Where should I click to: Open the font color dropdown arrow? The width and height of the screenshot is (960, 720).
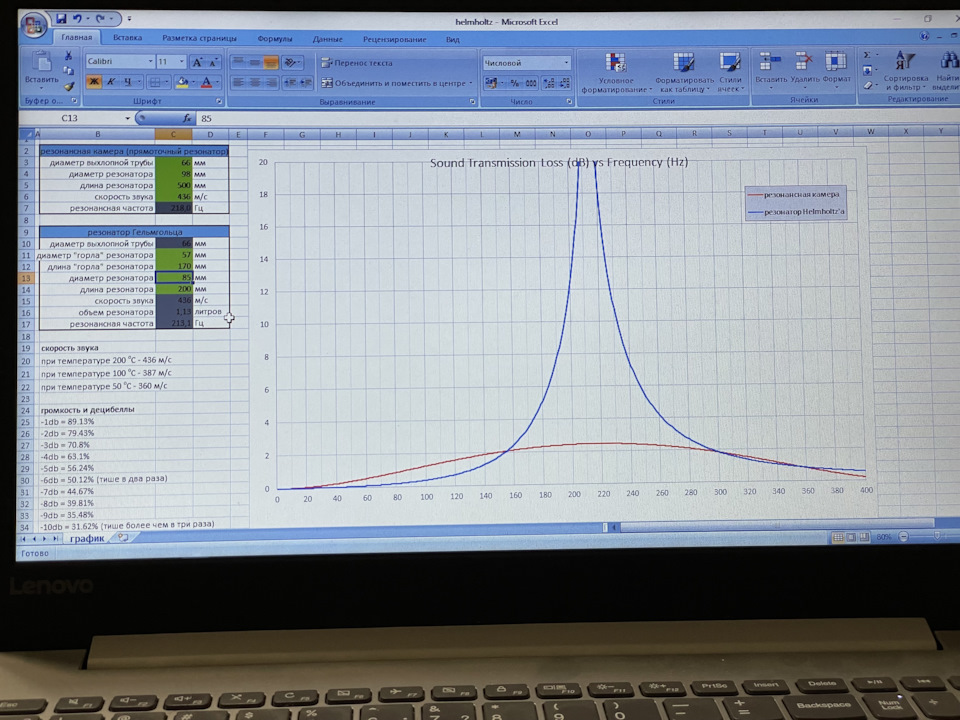pyautogui.click(x=217, y=82)
